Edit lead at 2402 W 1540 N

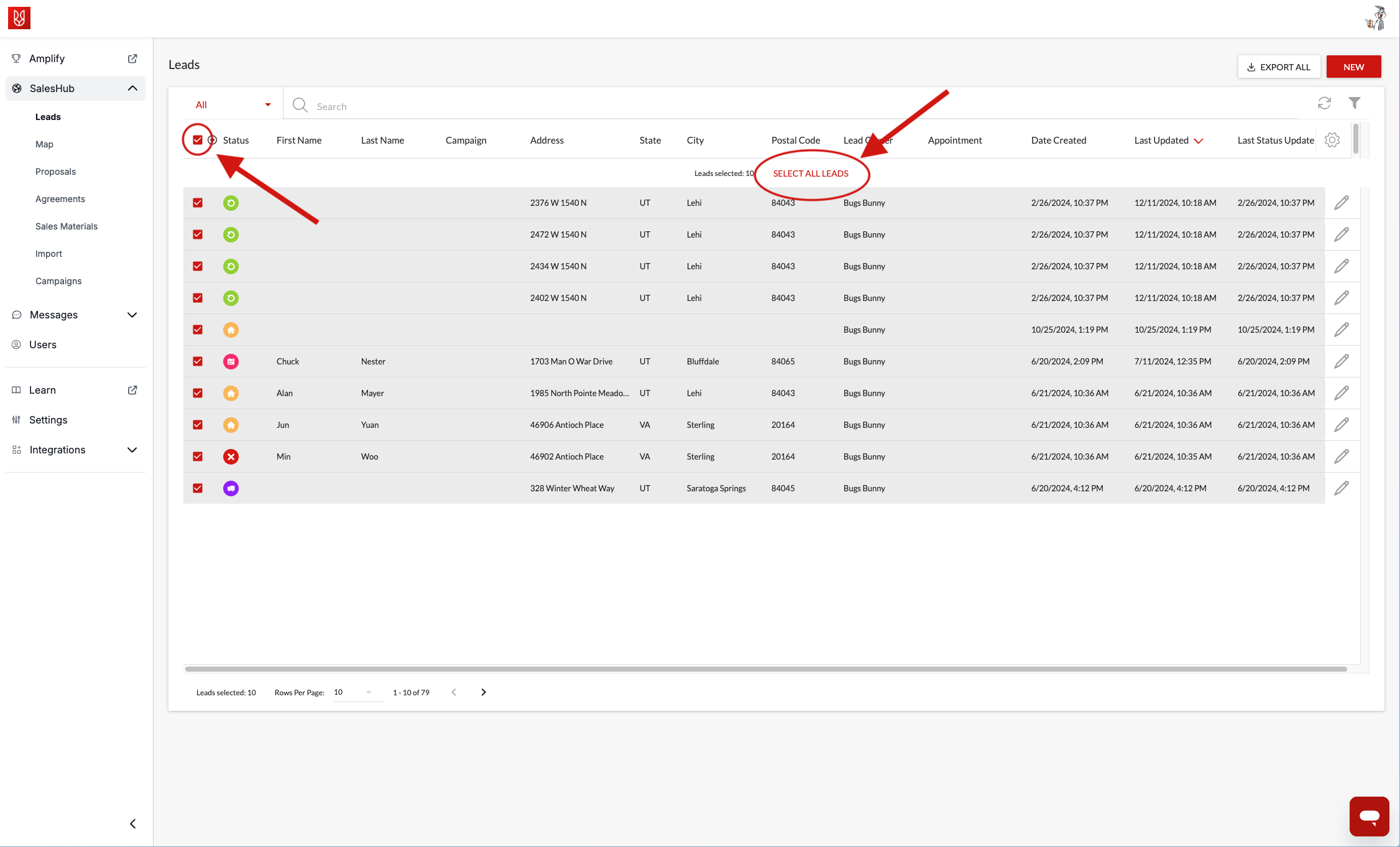point(1342,298)
